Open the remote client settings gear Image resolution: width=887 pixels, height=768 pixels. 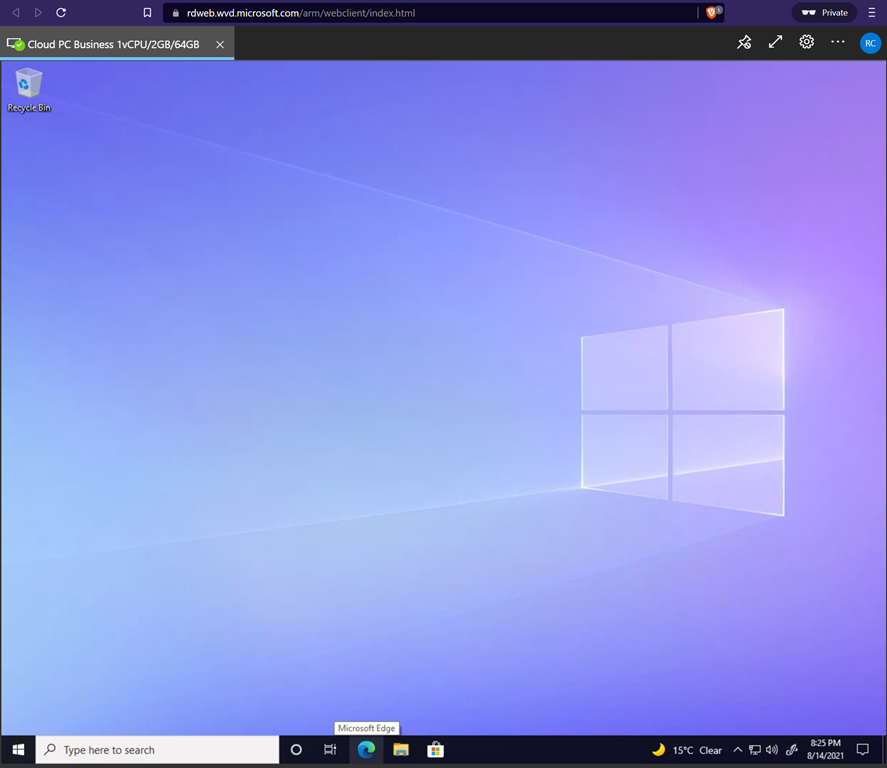[806, 43]
